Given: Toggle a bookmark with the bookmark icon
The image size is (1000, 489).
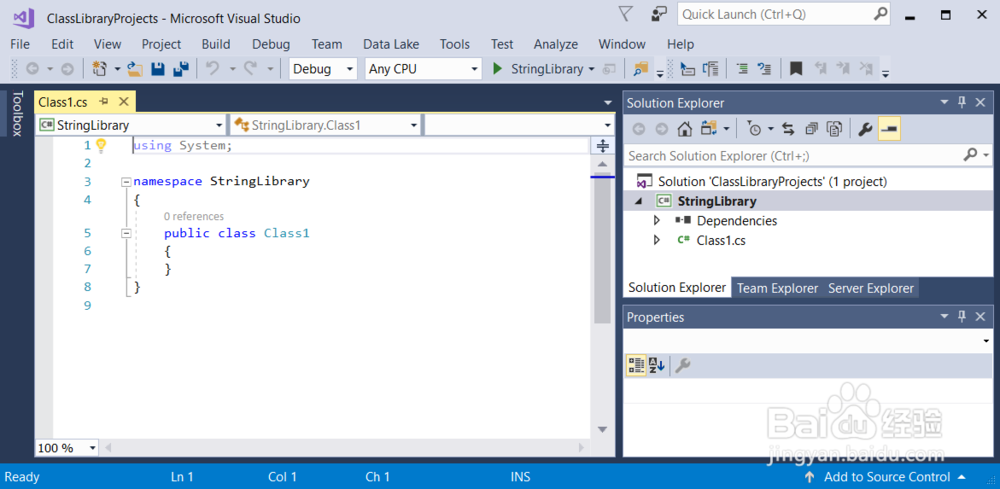Looking at the screenshot, I should coord(795,68).
